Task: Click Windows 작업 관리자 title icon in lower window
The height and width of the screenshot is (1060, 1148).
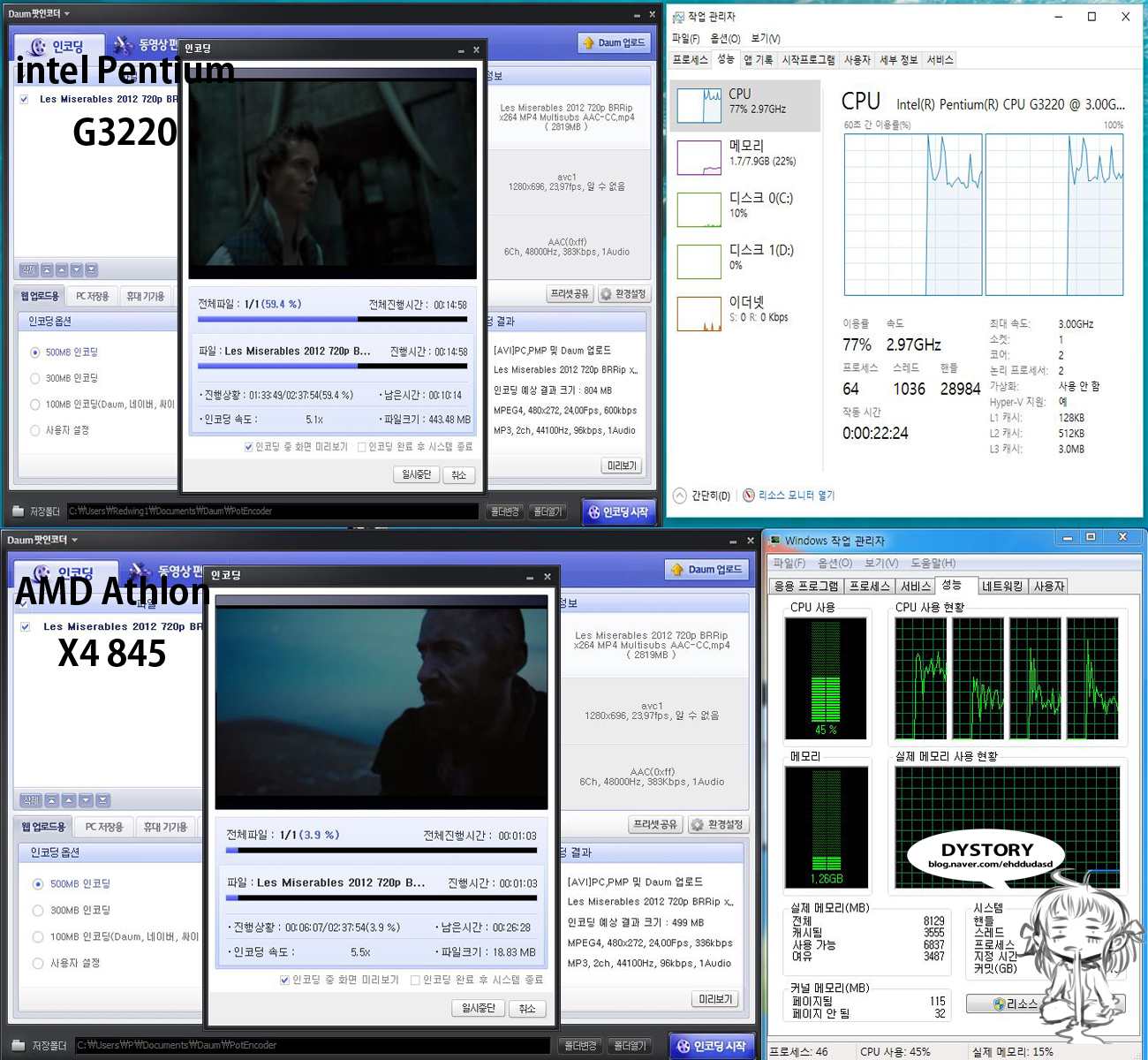Action: (x=775, y=541)
